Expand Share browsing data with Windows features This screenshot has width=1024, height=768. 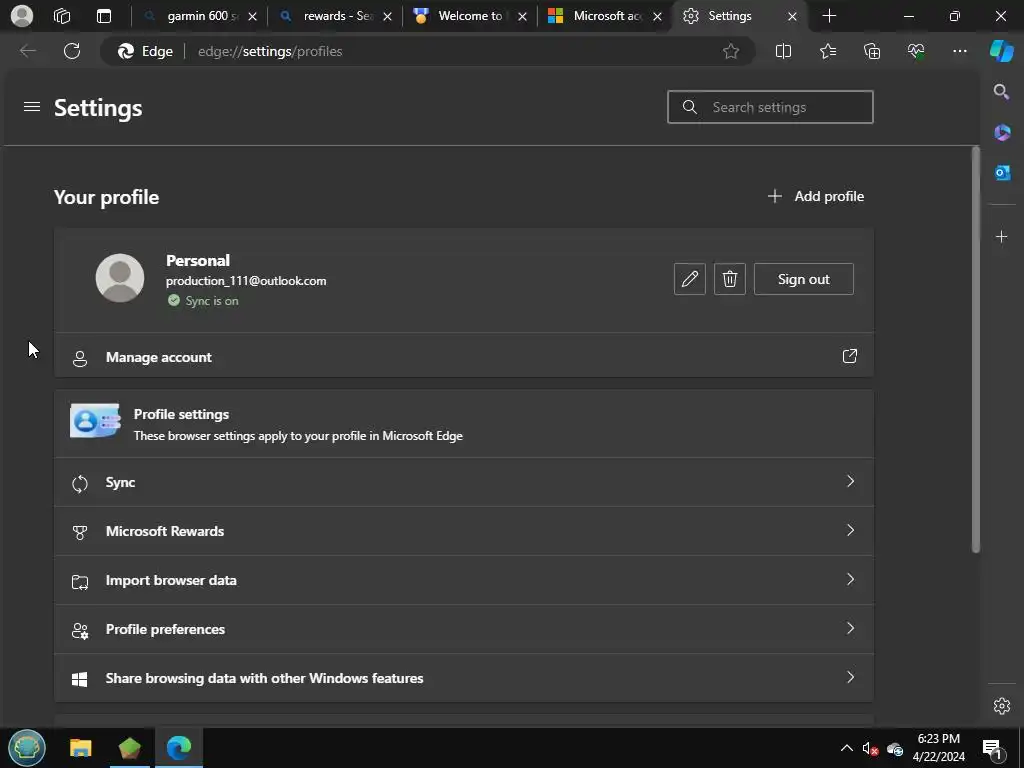tap(464, 678)
